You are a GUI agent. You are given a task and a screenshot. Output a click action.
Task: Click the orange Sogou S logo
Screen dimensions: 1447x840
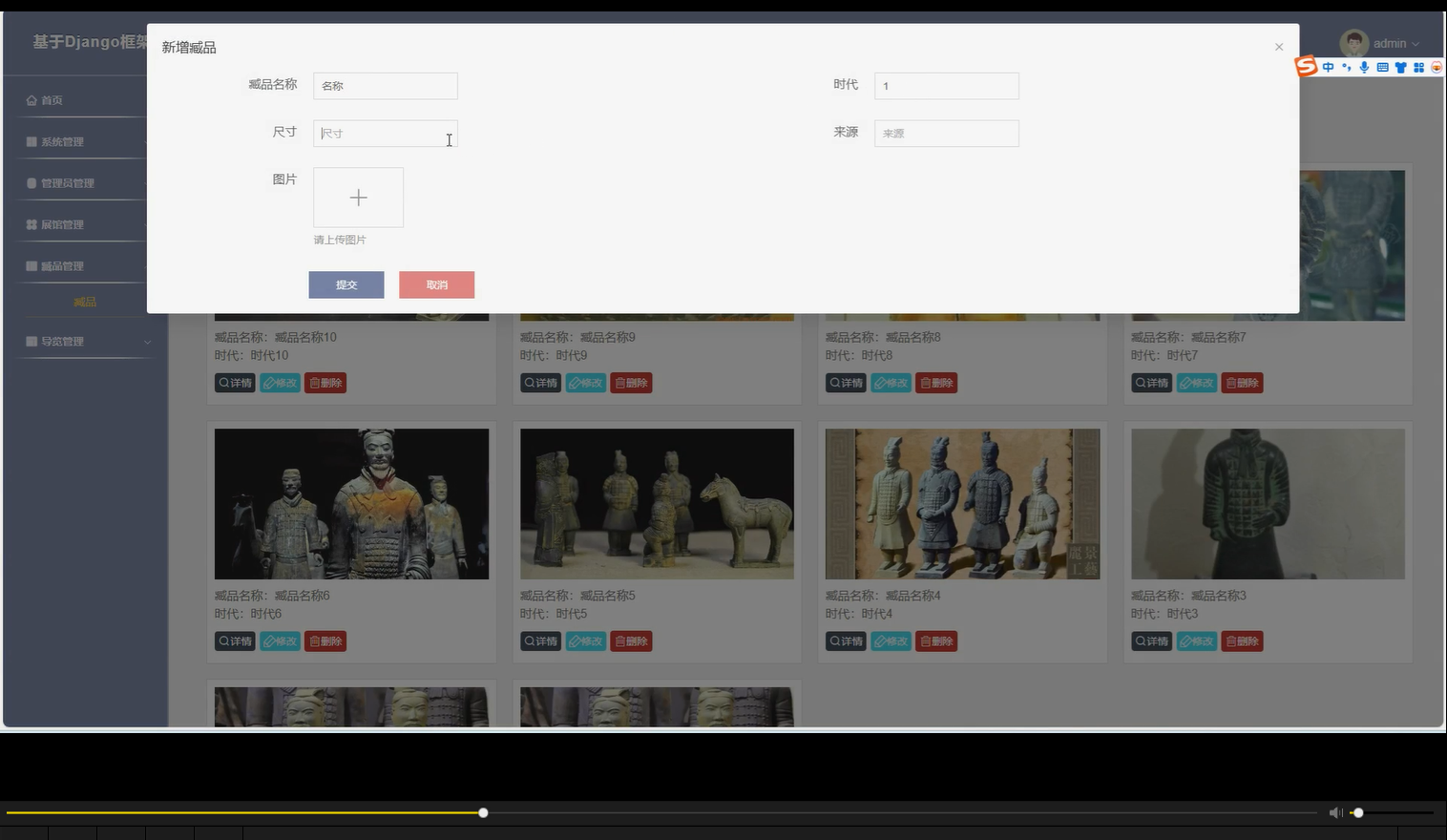1306,66
